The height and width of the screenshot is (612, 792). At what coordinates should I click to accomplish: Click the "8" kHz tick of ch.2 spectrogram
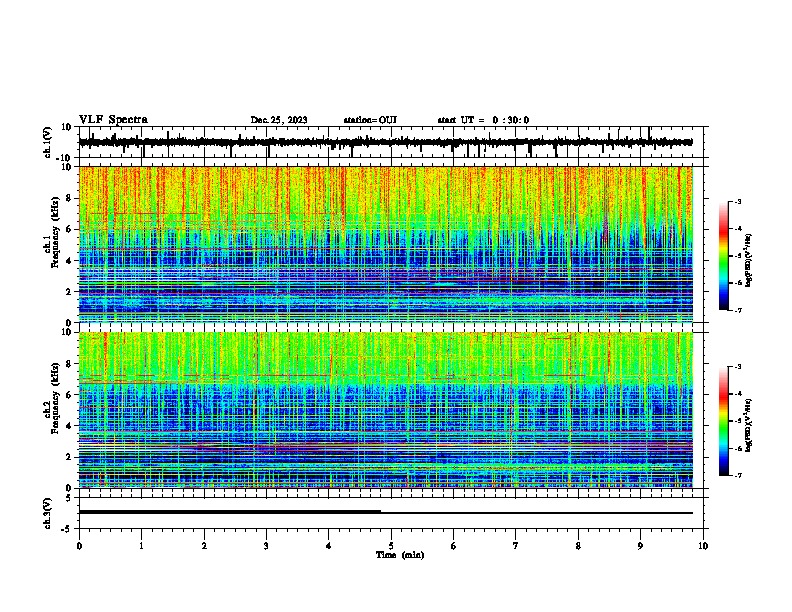[69, 364]
